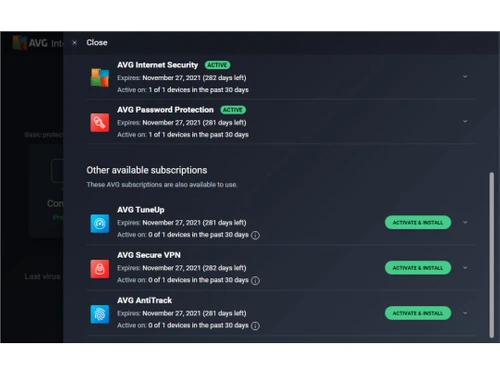Click the ACTIVE badge on AVG Password Protection

233,110
